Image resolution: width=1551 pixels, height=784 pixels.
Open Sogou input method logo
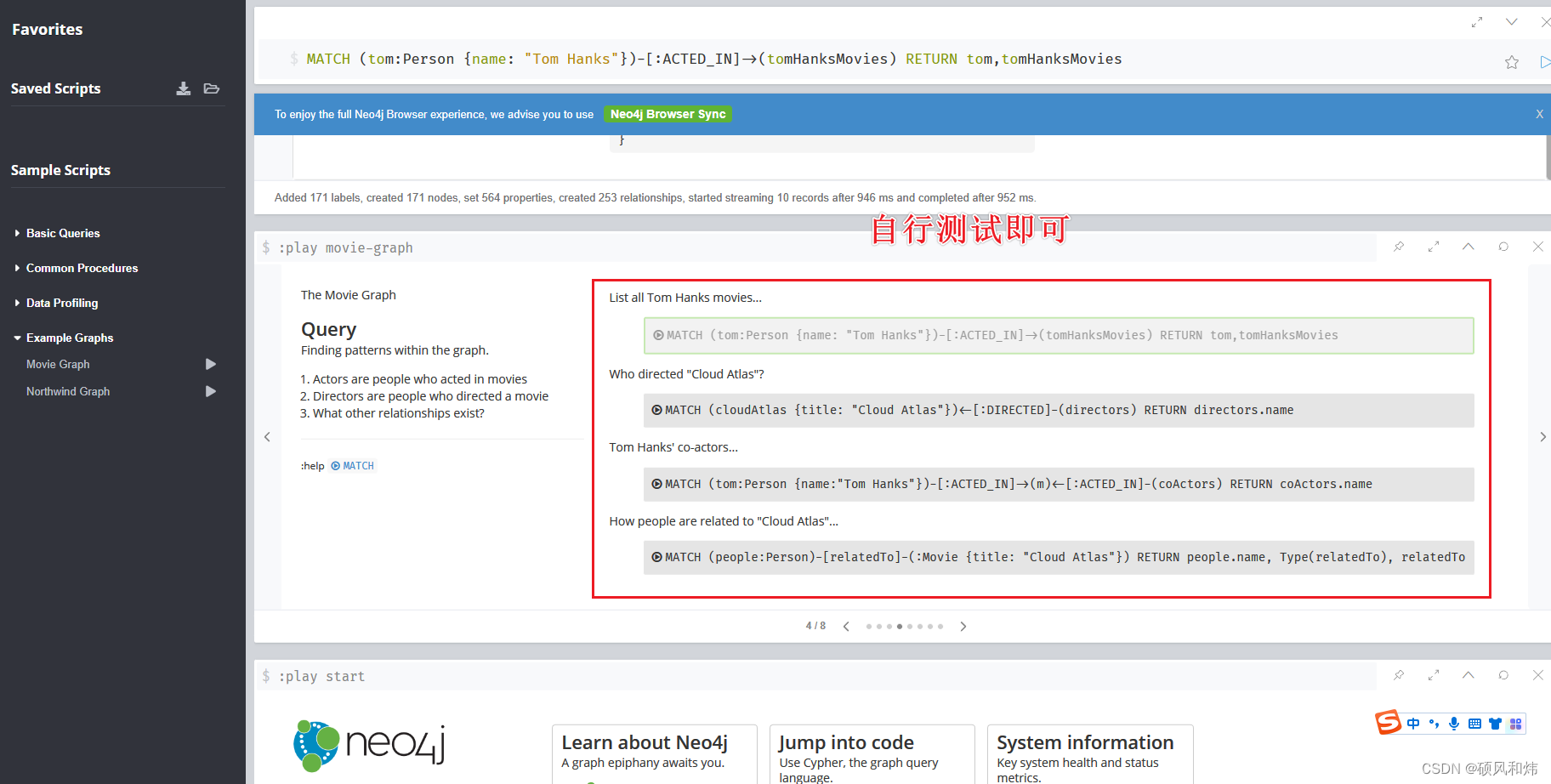(1388, 723)
